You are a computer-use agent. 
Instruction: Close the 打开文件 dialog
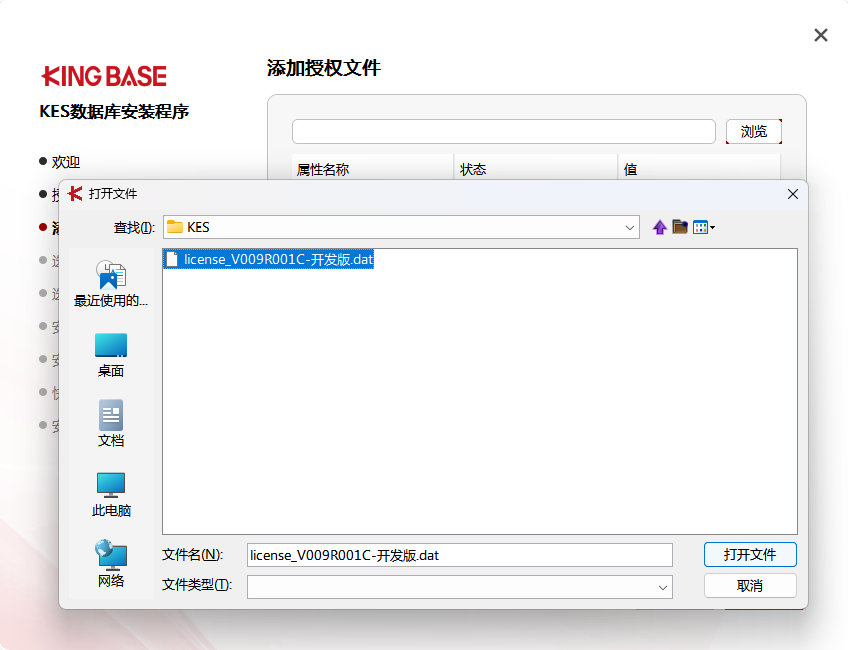click(793, 194)
